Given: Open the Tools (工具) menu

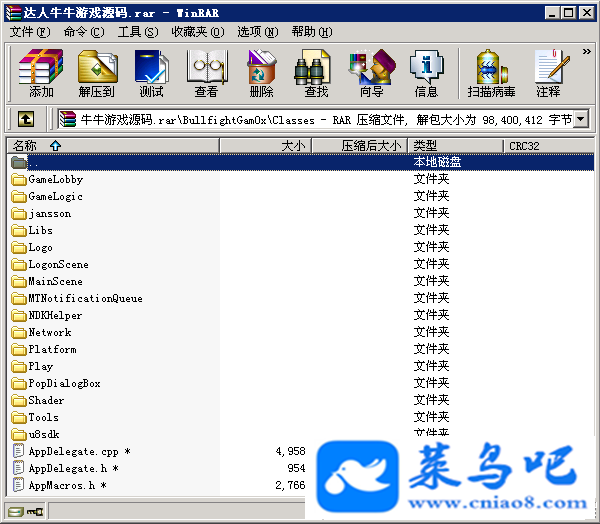Looking at the screenshot, I should (x=138, y=32).
